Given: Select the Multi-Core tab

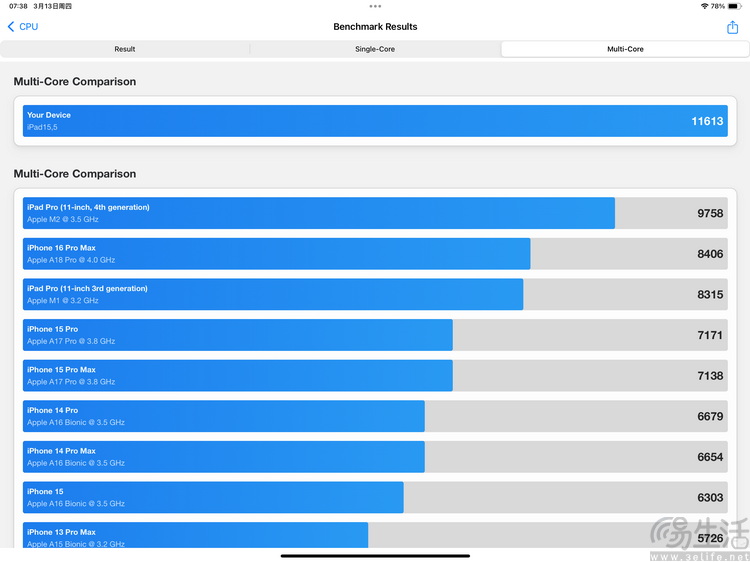Looking at the screenshot, I should tap(625, 49).
